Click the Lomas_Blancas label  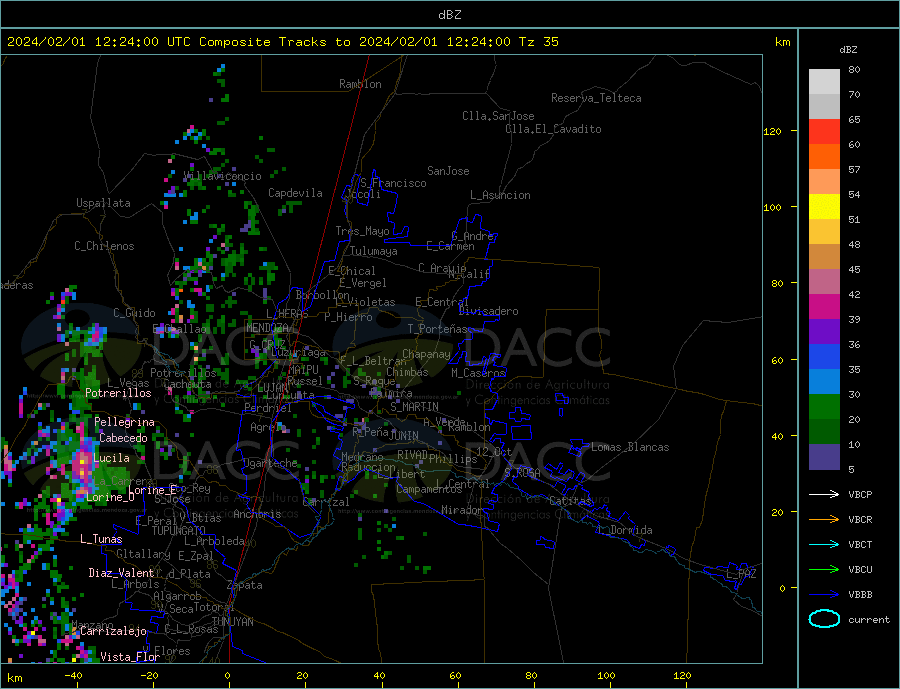click(630, 447)
